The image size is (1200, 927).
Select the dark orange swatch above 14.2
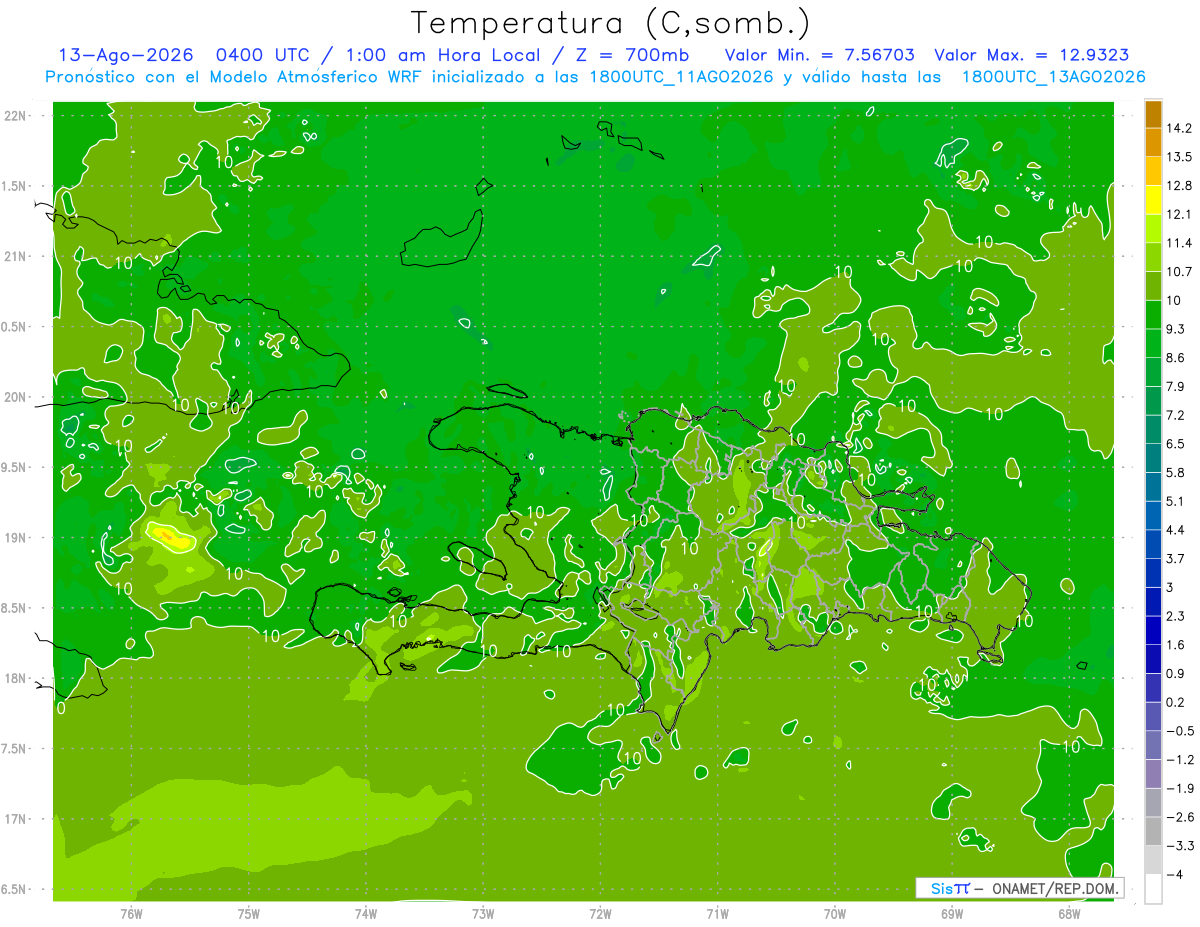point(1153,114)
